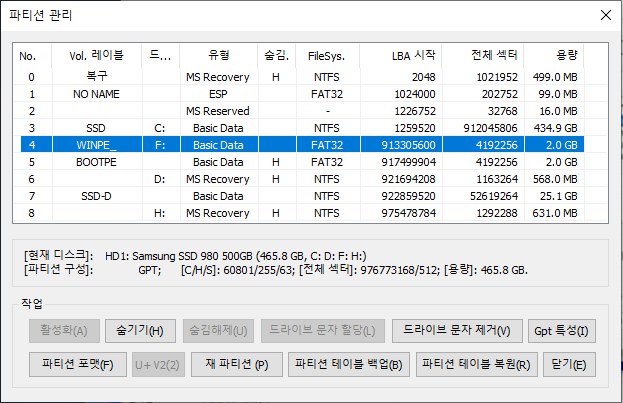Click the 전체 섹터 column header
Screen dimensions: 623x403
tap(483, 56)
